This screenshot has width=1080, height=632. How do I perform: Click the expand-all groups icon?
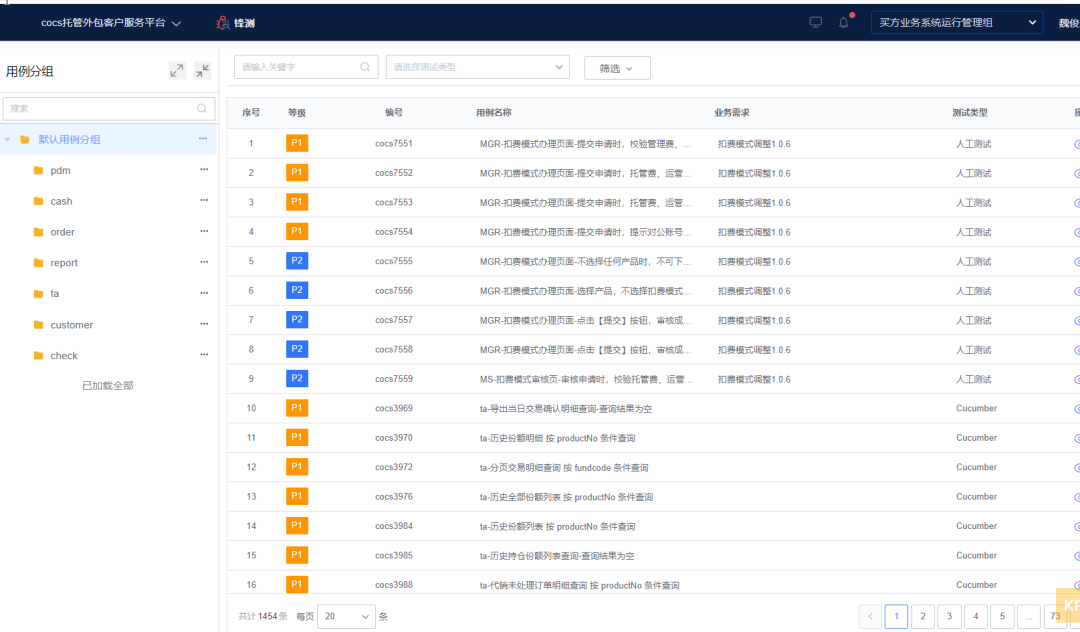pyautogui.click(x=177, y=70)
